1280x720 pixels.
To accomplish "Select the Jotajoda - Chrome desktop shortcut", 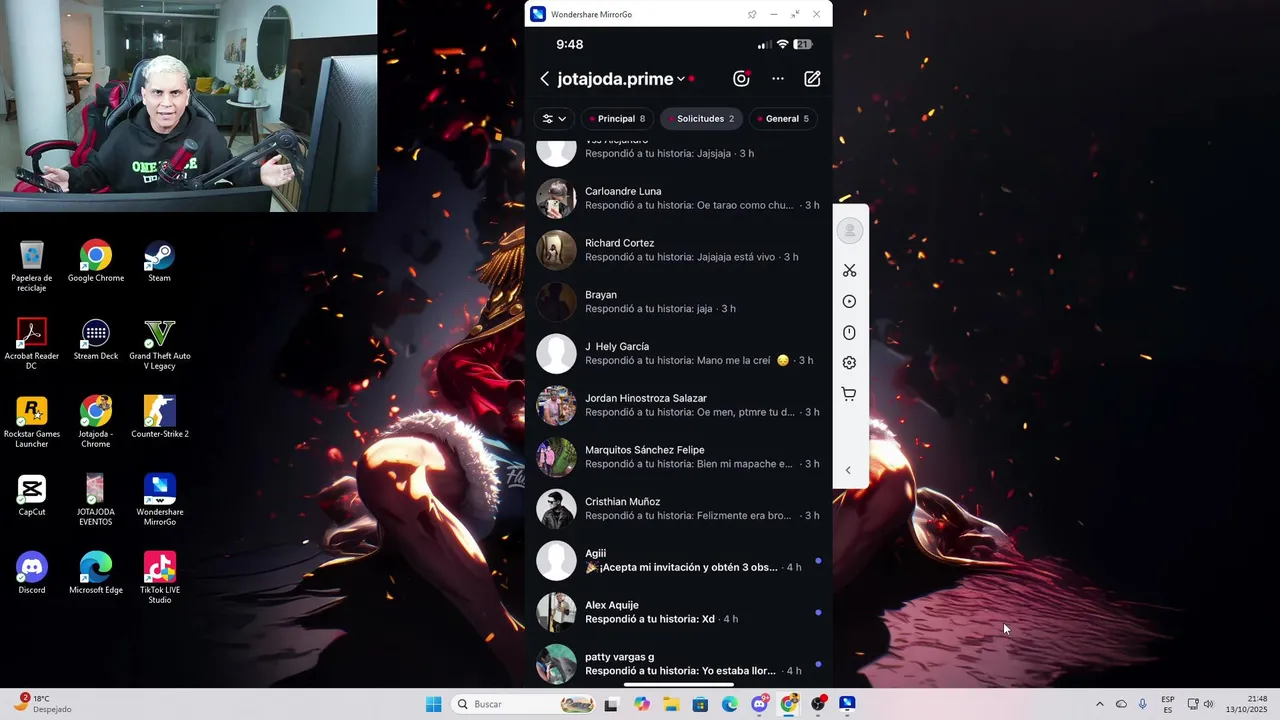I will pyautogui.click(x=96, y=422).
